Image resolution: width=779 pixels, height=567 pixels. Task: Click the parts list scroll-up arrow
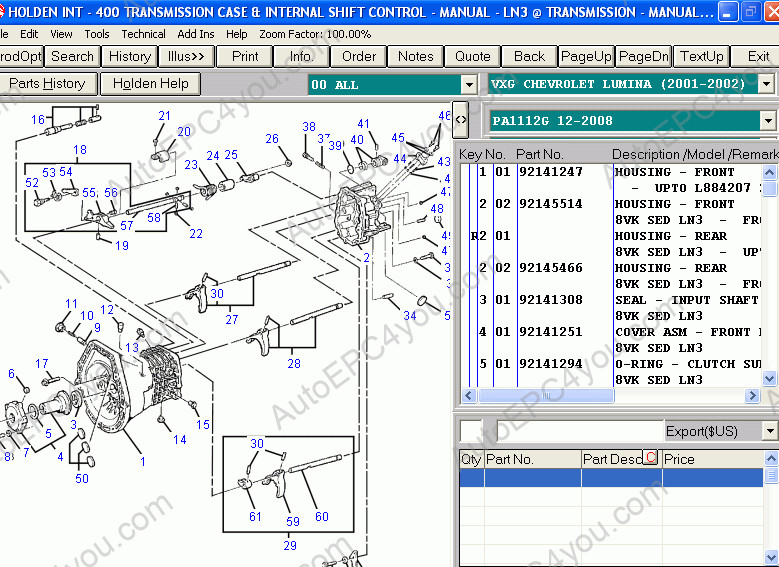click(x=769, y=172)
